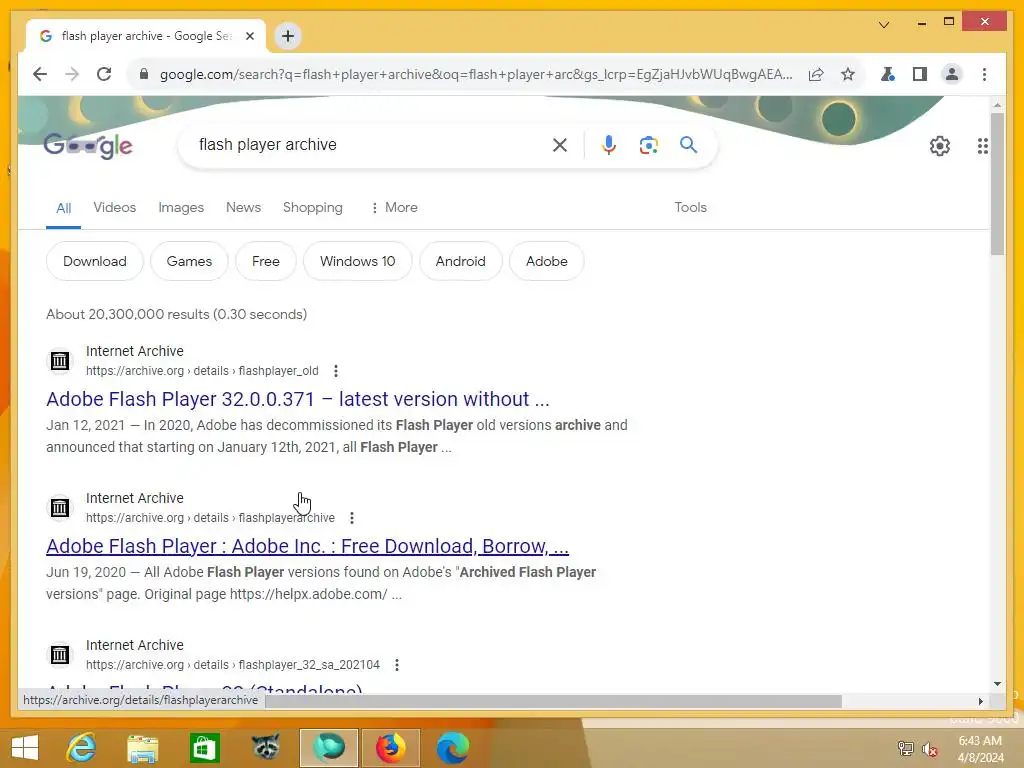
Task: Open options for flashplayer_32_sa_202104 result
Action: click(x=397, y=665)
